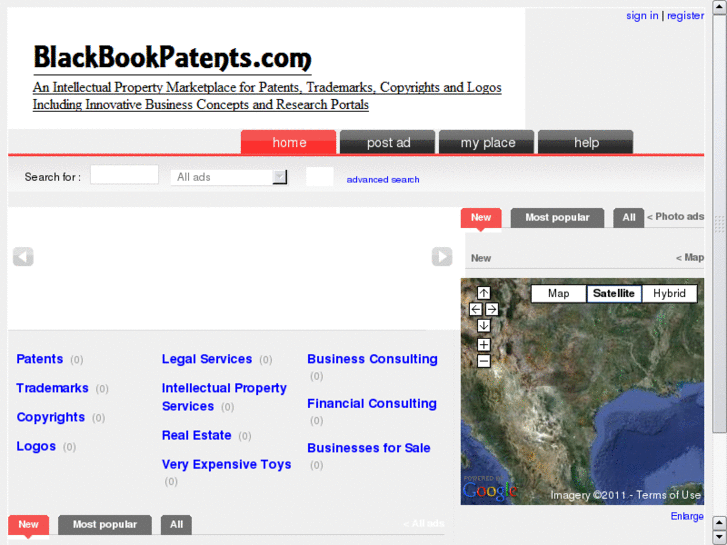
Task: Click the sign in link
Action: [642, 16]
